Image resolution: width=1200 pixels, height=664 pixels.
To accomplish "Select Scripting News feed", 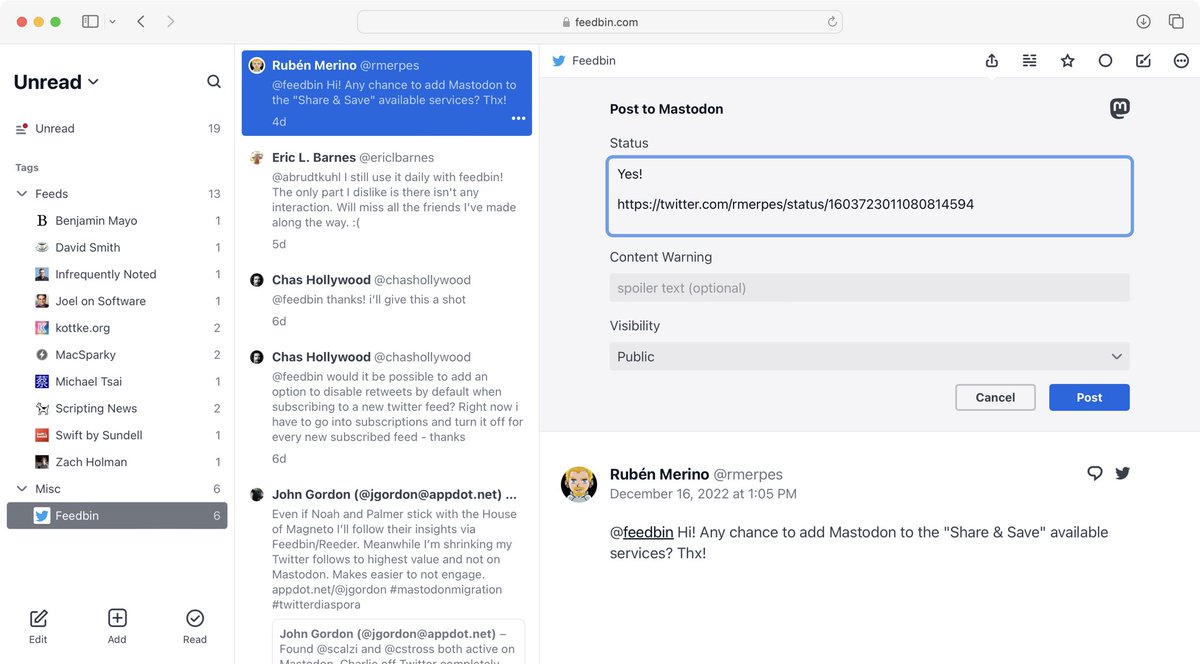I will (117, 409).
